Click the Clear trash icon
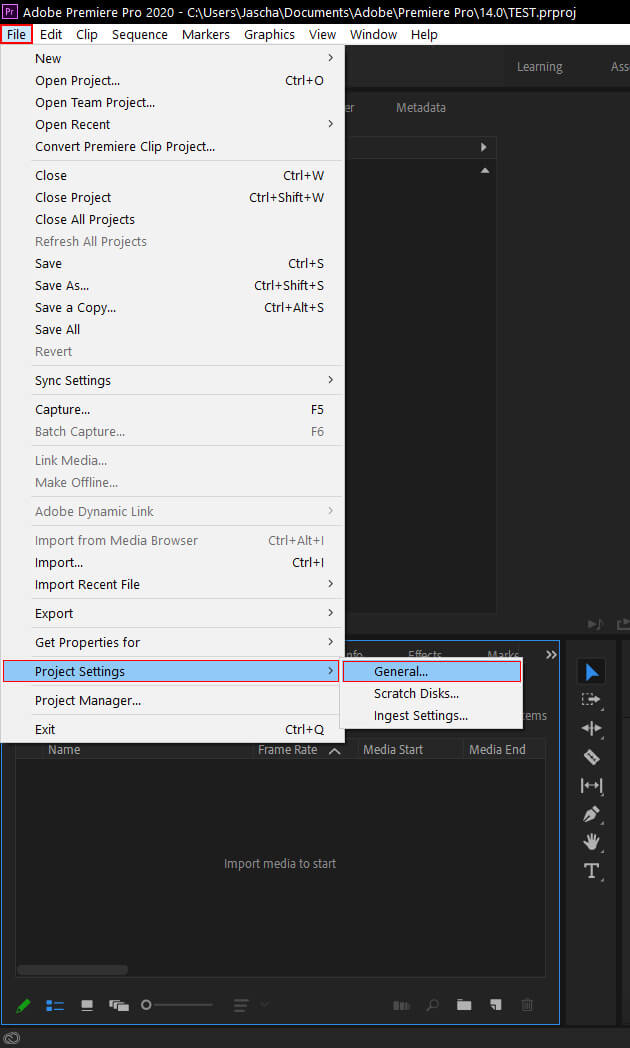Image resolution: width=630 pixels, height=1048 pixels. [x=527, y=1005]
